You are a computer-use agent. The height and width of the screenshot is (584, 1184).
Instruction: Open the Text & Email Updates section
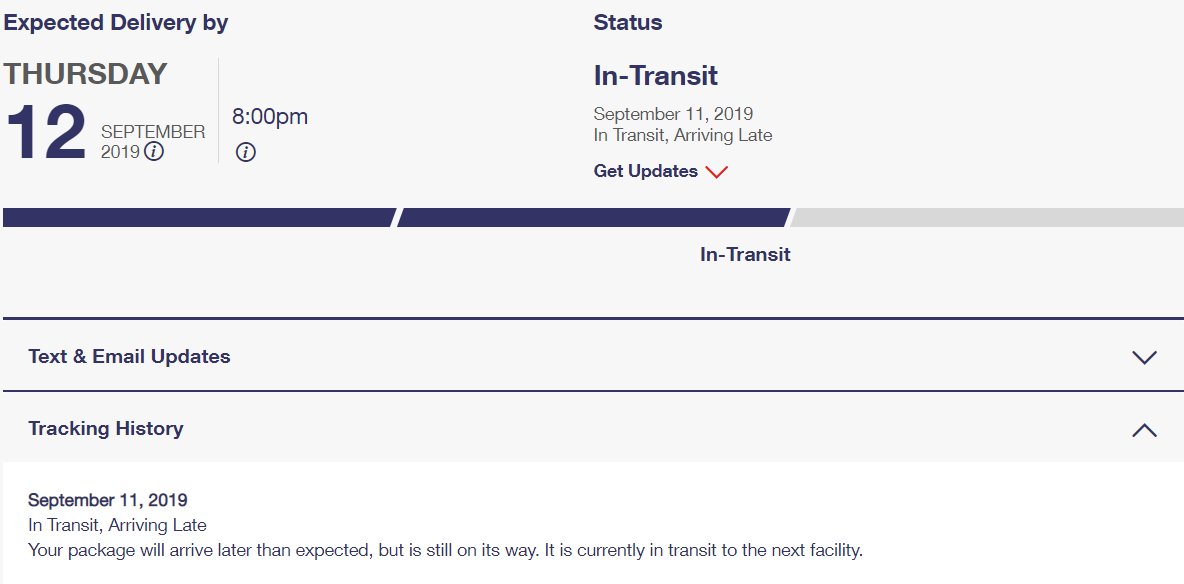coord(592,357)
